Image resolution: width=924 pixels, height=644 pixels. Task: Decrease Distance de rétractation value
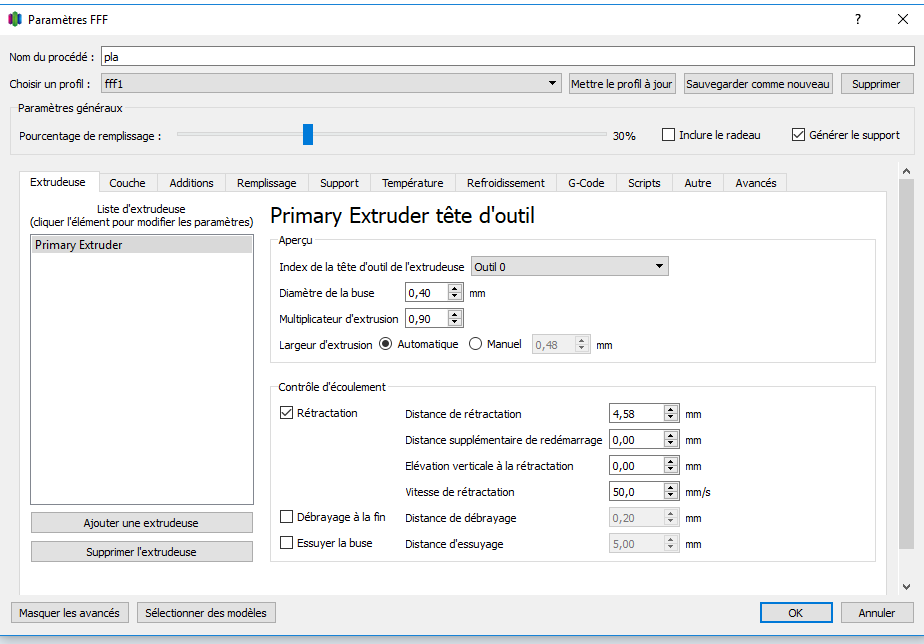671,418
